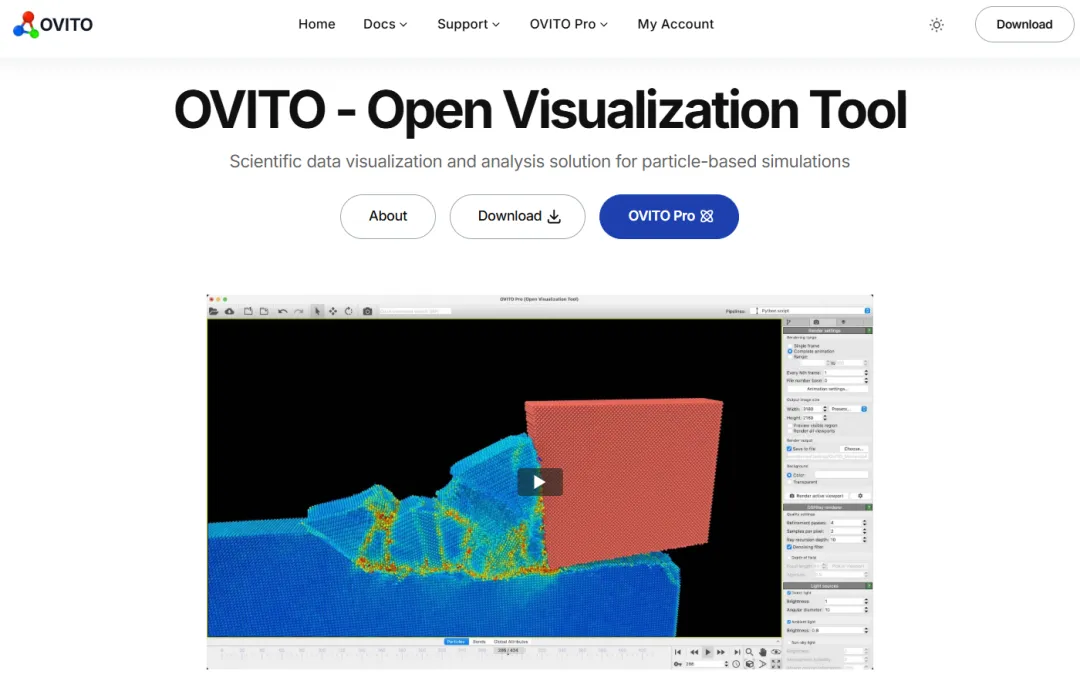Switch to the Particles tab below the viewport
Screen dimensions: 1080x681
456,642
